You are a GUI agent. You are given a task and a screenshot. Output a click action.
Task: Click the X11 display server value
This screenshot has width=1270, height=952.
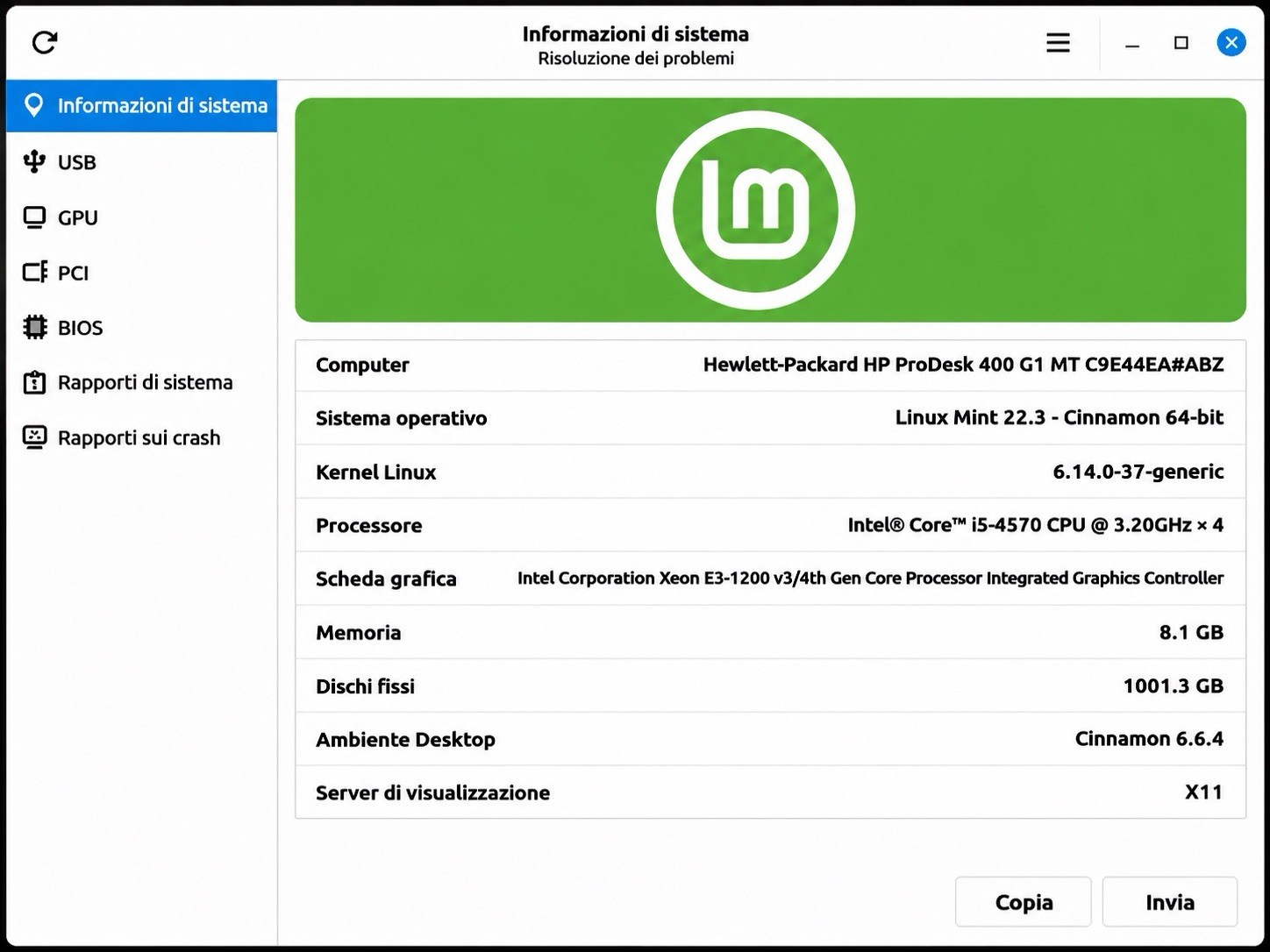[1203, 792]
